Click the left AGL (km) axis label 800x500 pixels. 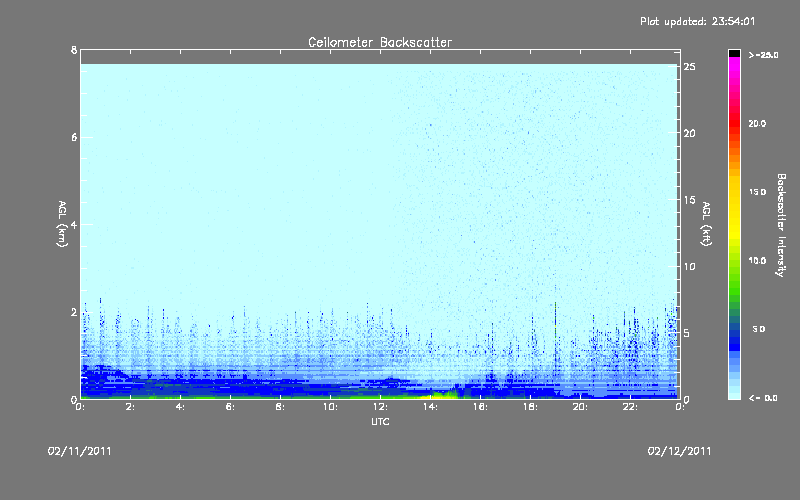click(x=62, y=224)
